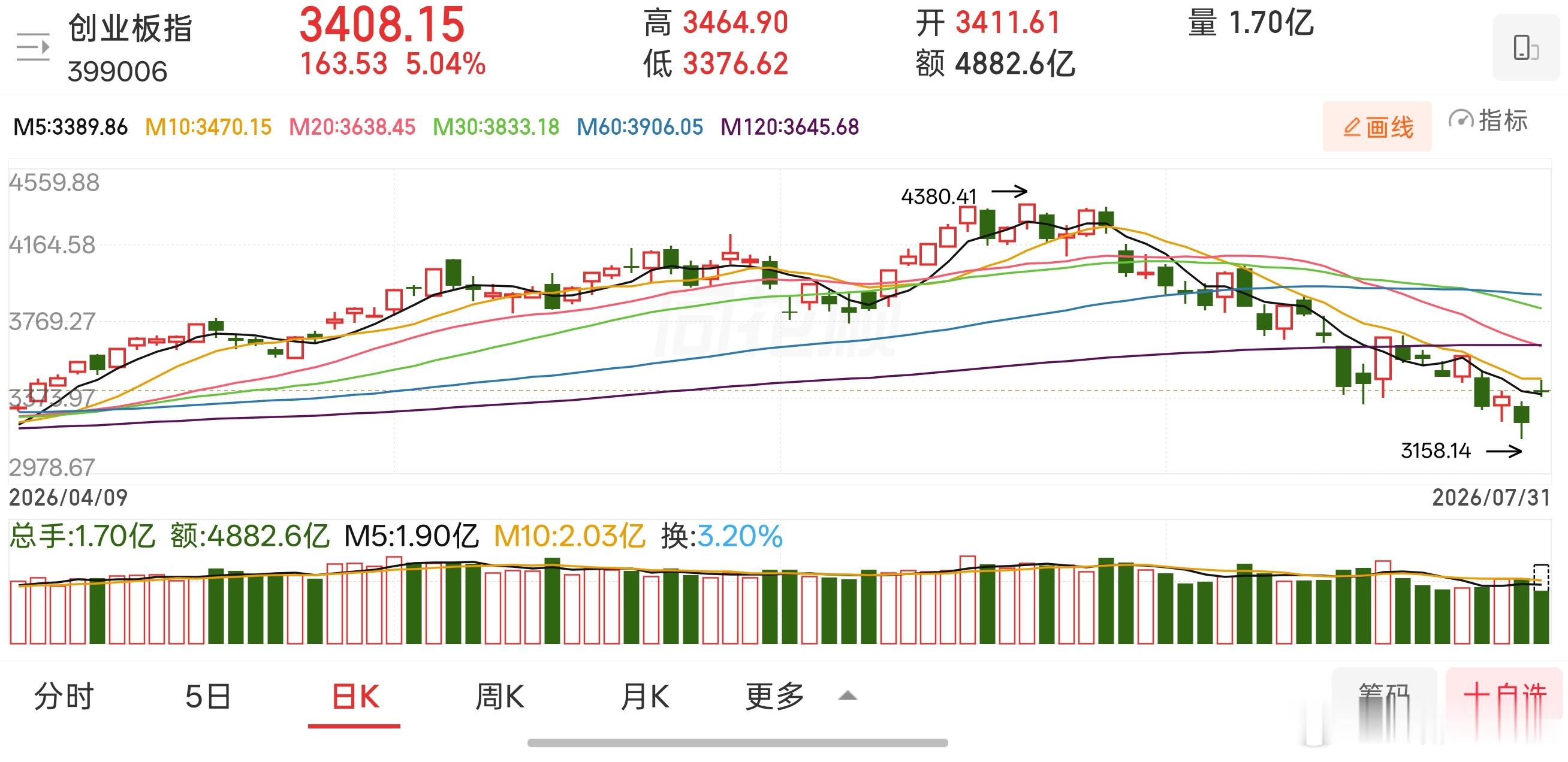
Task: Click the 4380.41 high point label
Action: pyautogui.click(x=939, y=196)
